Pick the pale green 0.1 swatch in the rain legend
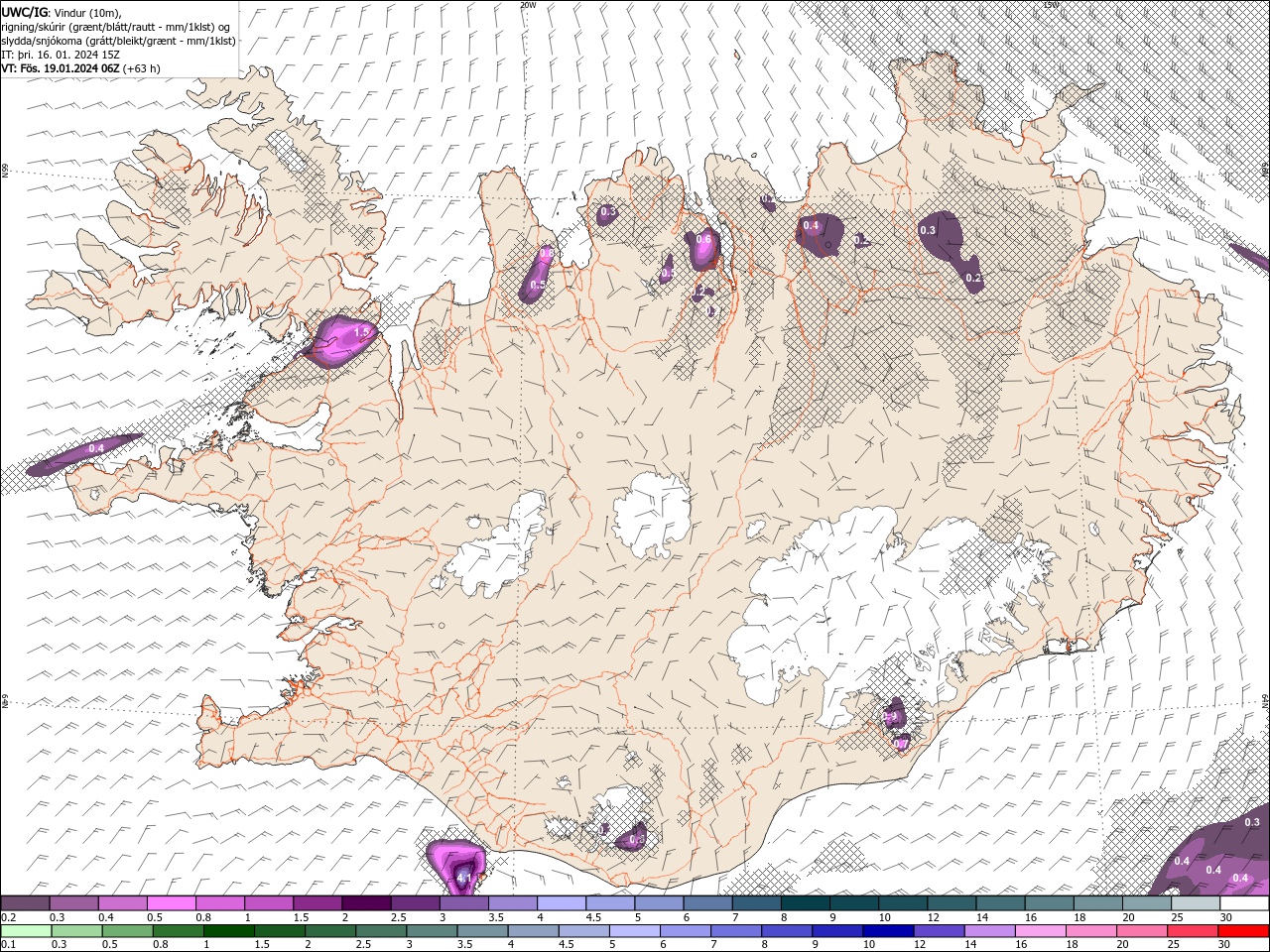Viewport: 1270px width, 952px height. [x=26, y=931]
